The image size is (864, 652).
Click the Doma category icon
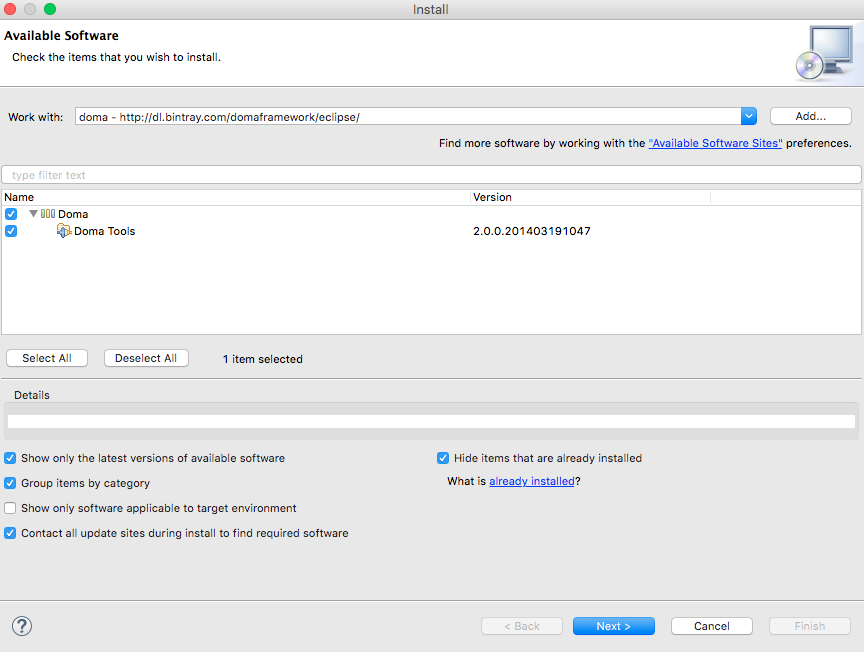click(x=48, y=214)
